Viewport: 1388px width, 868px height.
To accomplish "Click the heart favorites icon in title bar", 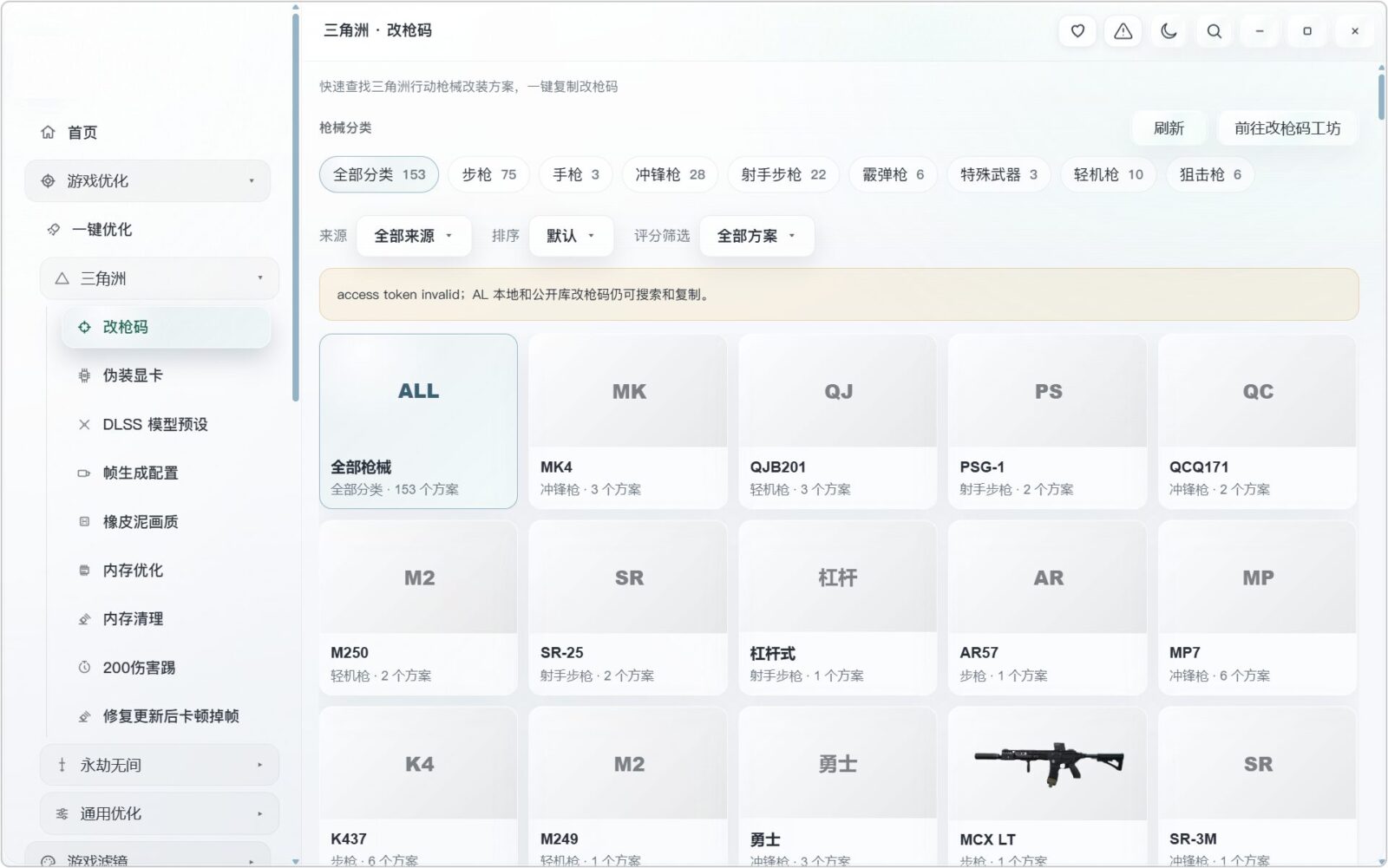I will click(1077, 31).
